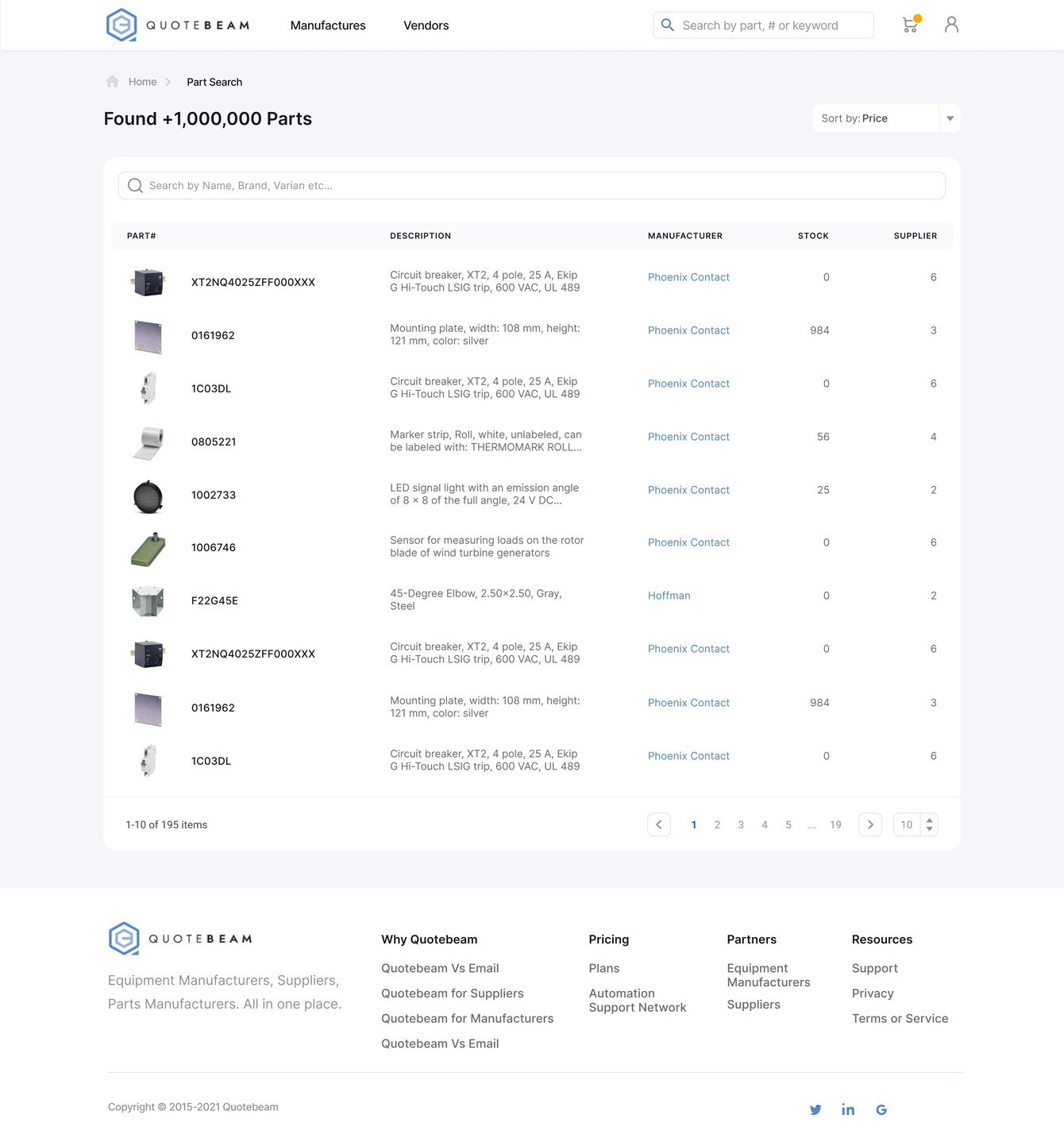Open Automation Support Network footer link
Viewport: 1064px width, 1146px height.
638,1001
